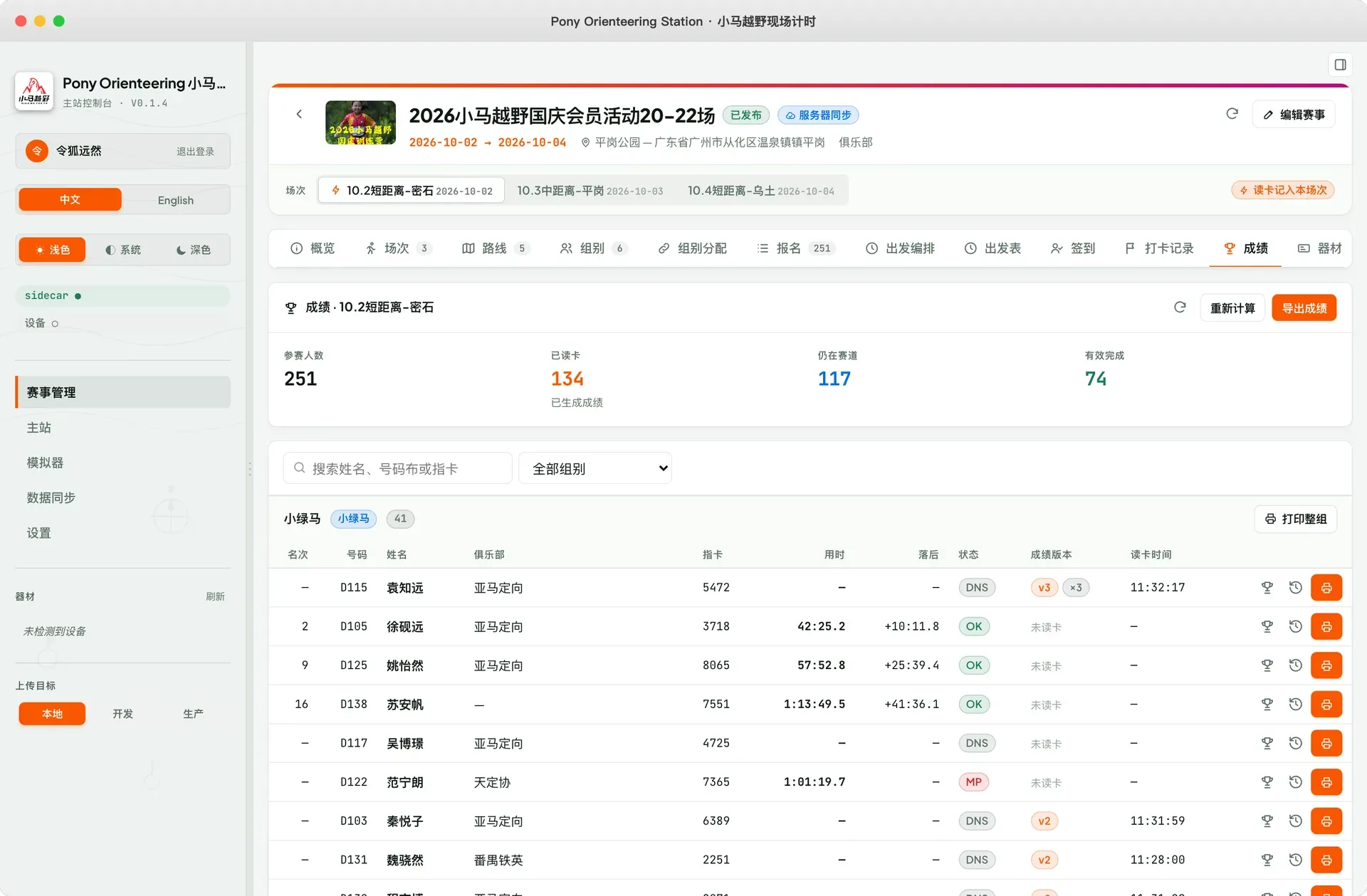Toggle the right side panel icon
This screenshot has height=896, width=1367.
pyautogui.click(x=1340, y=65)
